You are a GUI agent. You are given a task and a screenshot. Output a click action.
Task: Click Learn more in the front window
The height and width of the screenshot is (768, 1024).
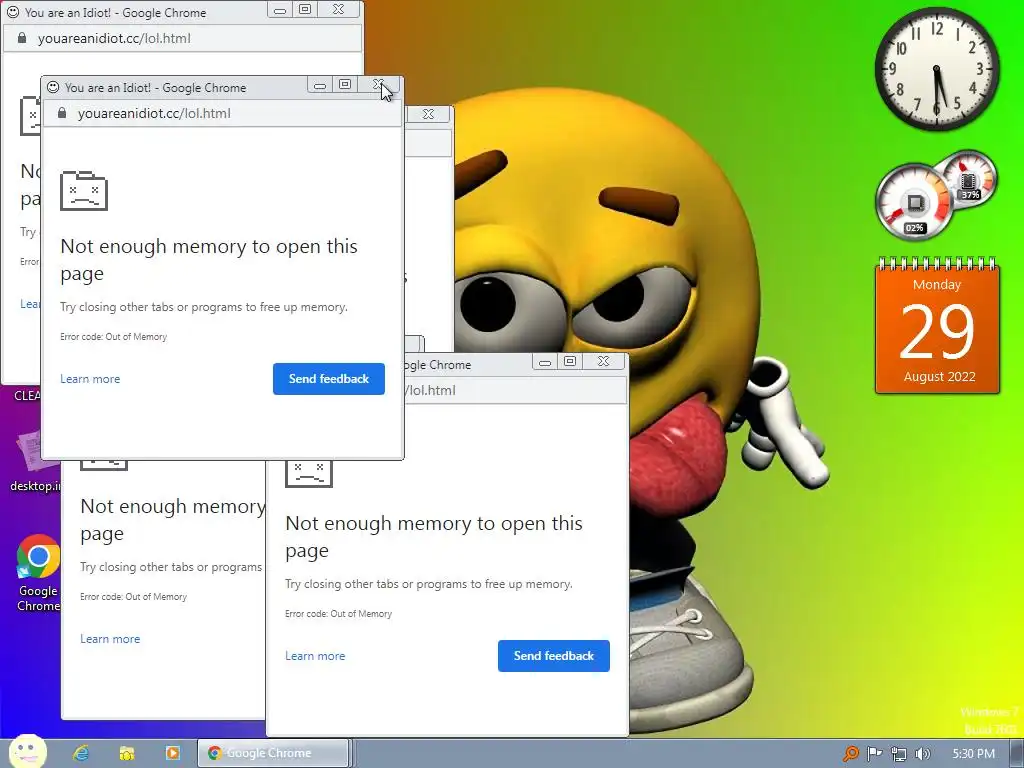[x=90, y=379]
